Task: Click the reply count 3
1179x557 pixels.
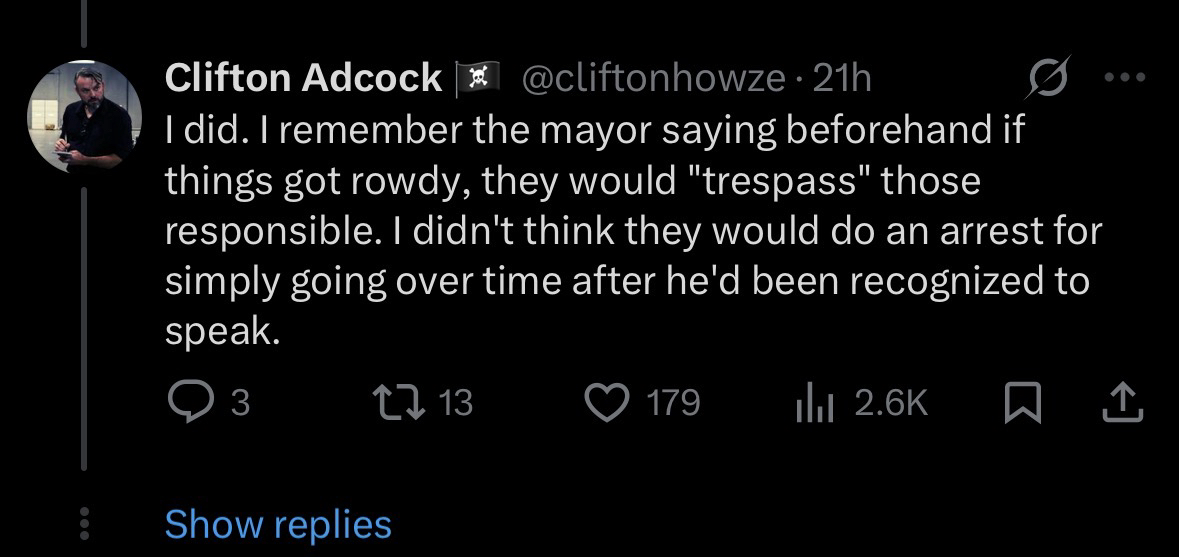Action: point(239,402)
